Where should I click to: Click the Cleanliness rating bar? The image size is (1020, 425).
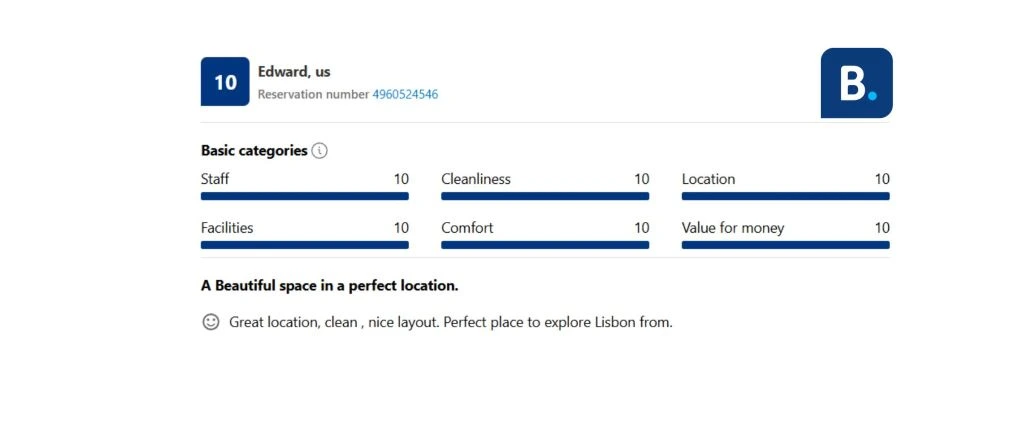tap(545, 196)
